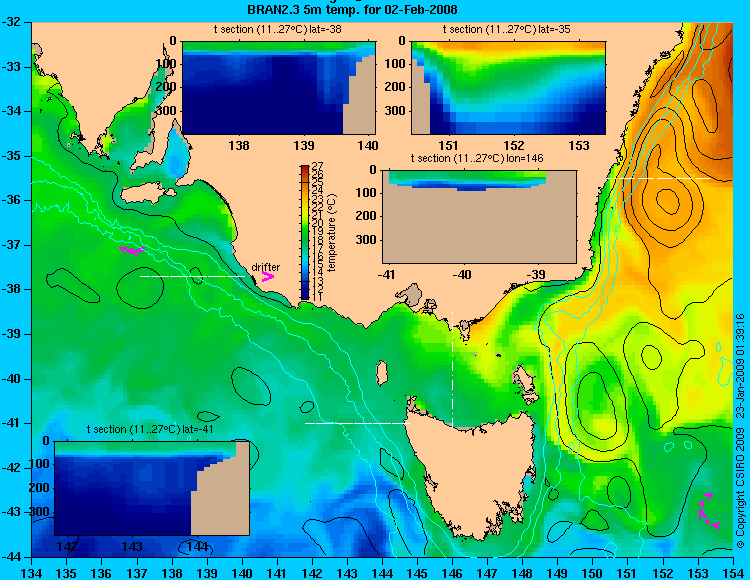Image resolution: width=750 pixels, height=580 pixels.
Task: Click the '-41' tick under the lon=146 section
Action: pyautogui.click(x=388, y=274)
